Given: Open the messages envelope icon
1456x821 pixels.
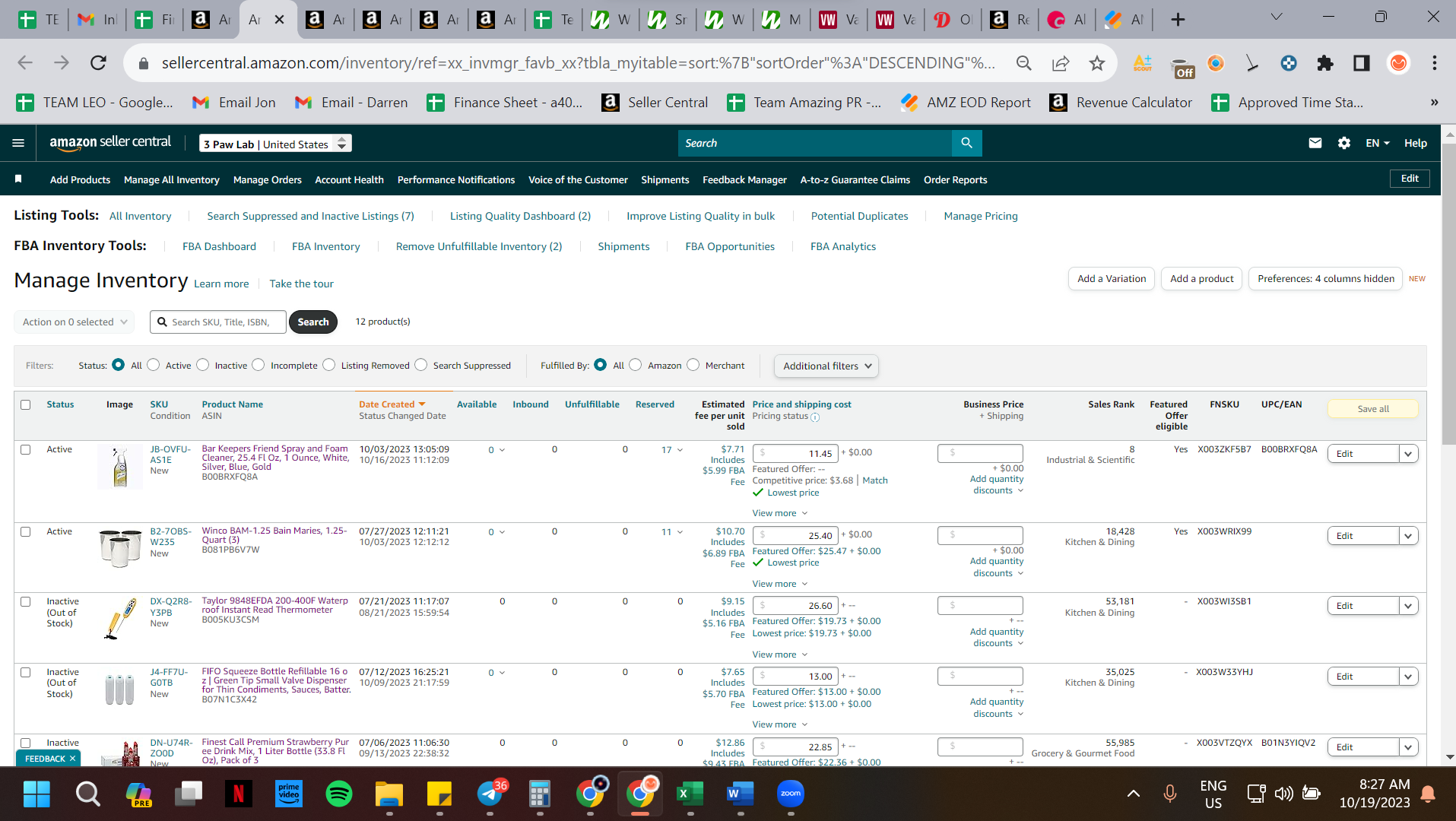Looking at the screenshot, I should pyautogui.click(x=1315, y=143).
